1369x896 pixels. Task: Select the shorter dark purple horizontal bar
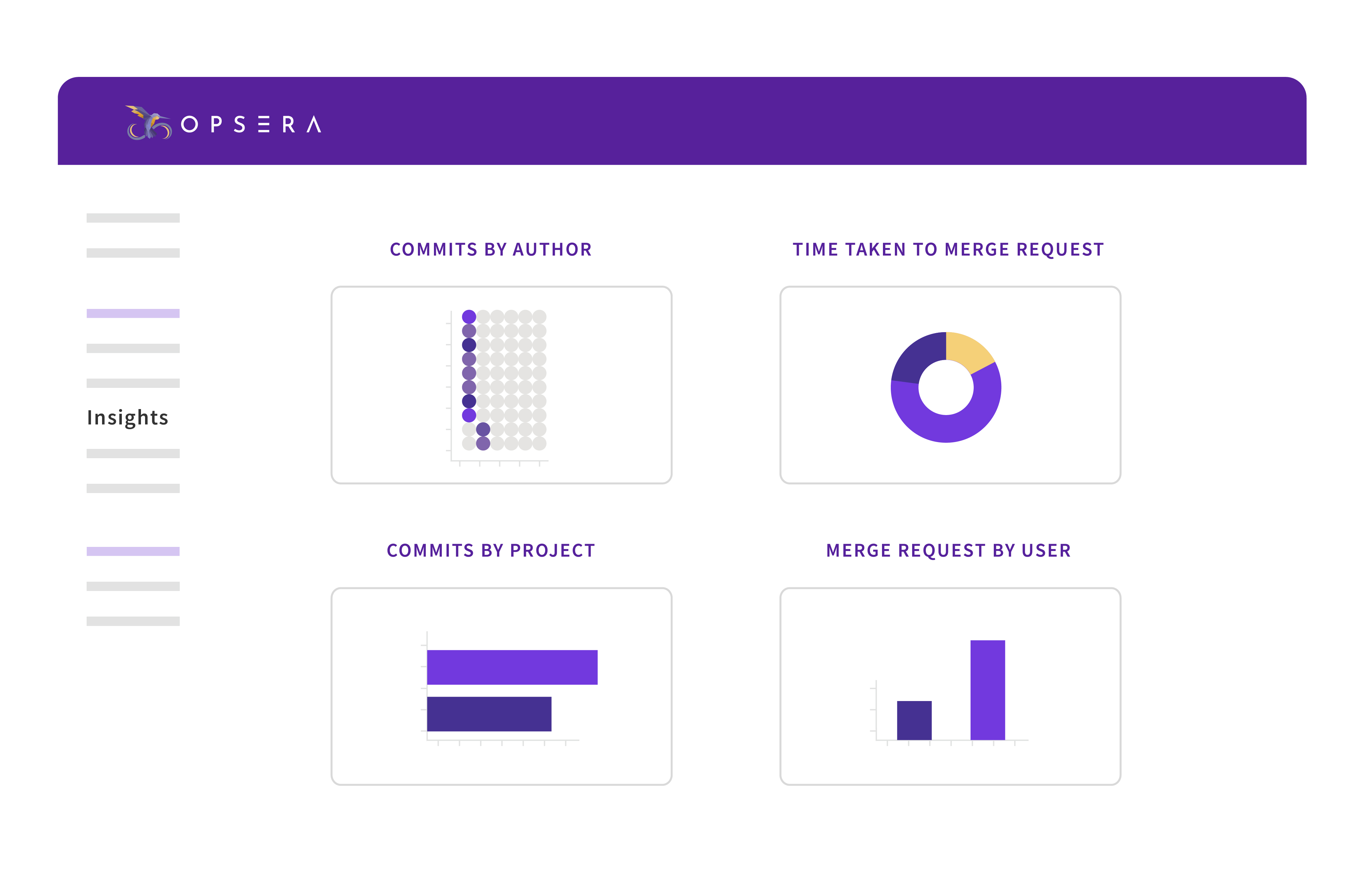(x=489, y=714)
